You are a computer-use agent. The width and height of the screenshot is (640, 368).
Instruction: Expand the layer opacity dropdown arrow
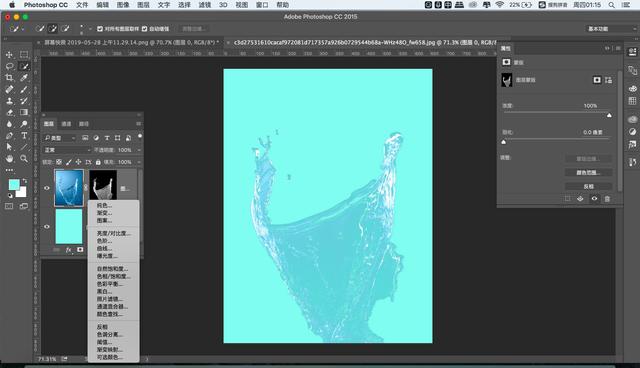[x=139, y=150]
